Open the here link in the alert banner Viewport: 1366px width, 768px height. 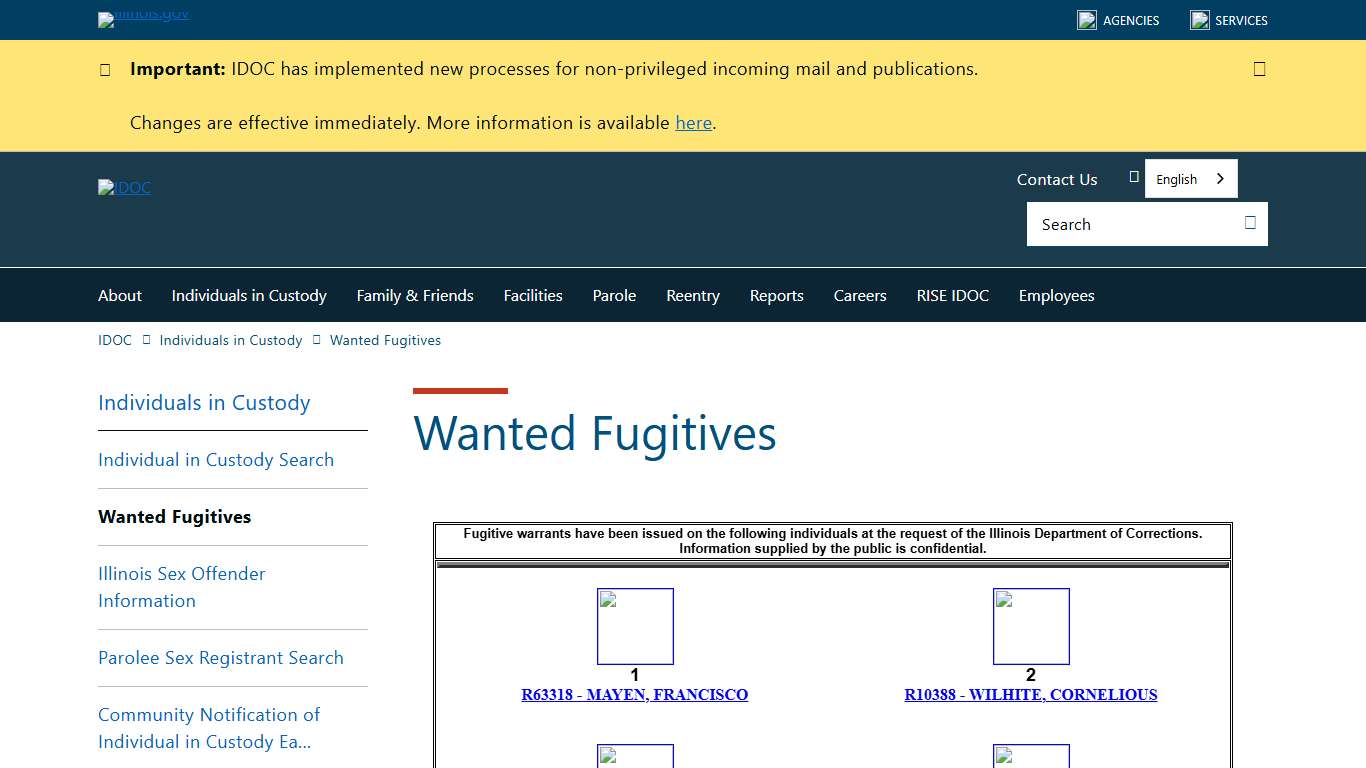click(693, 122)
